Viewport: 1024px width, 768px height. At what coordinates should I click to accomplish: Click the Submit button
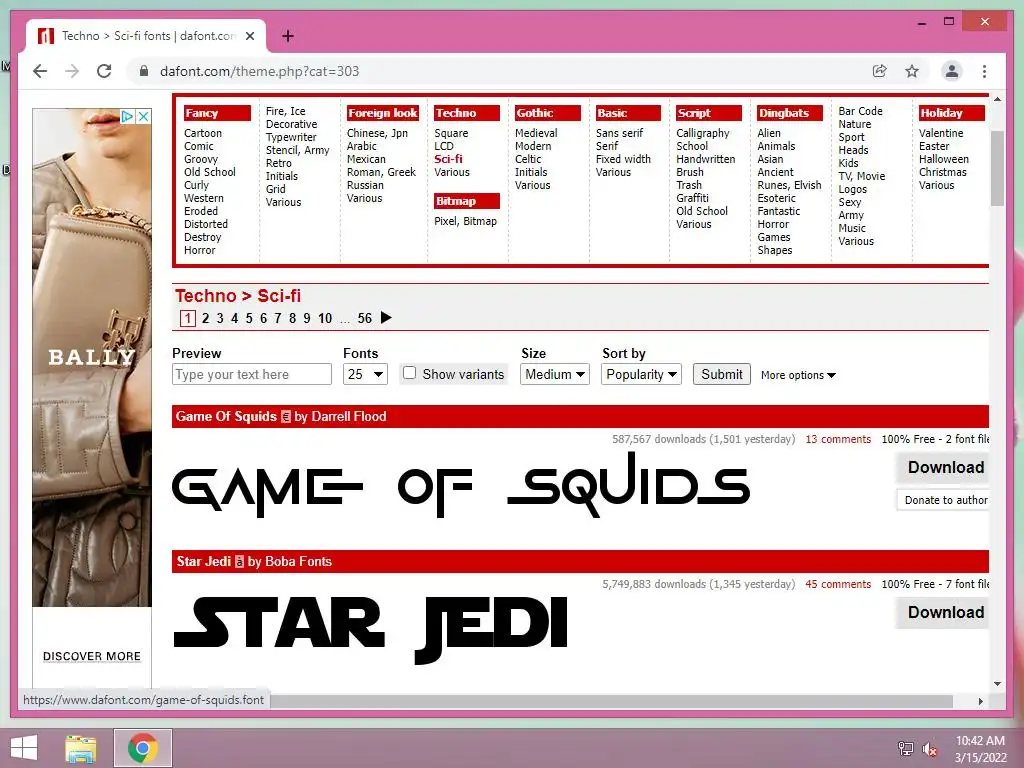[x=722, y=374]
